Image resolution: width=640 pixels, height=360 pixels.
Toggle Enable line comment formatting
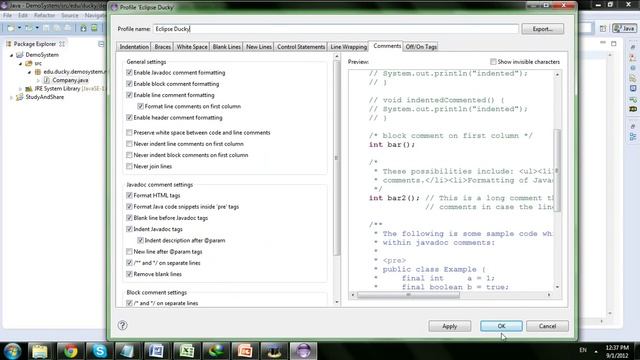tap(129, 95)
